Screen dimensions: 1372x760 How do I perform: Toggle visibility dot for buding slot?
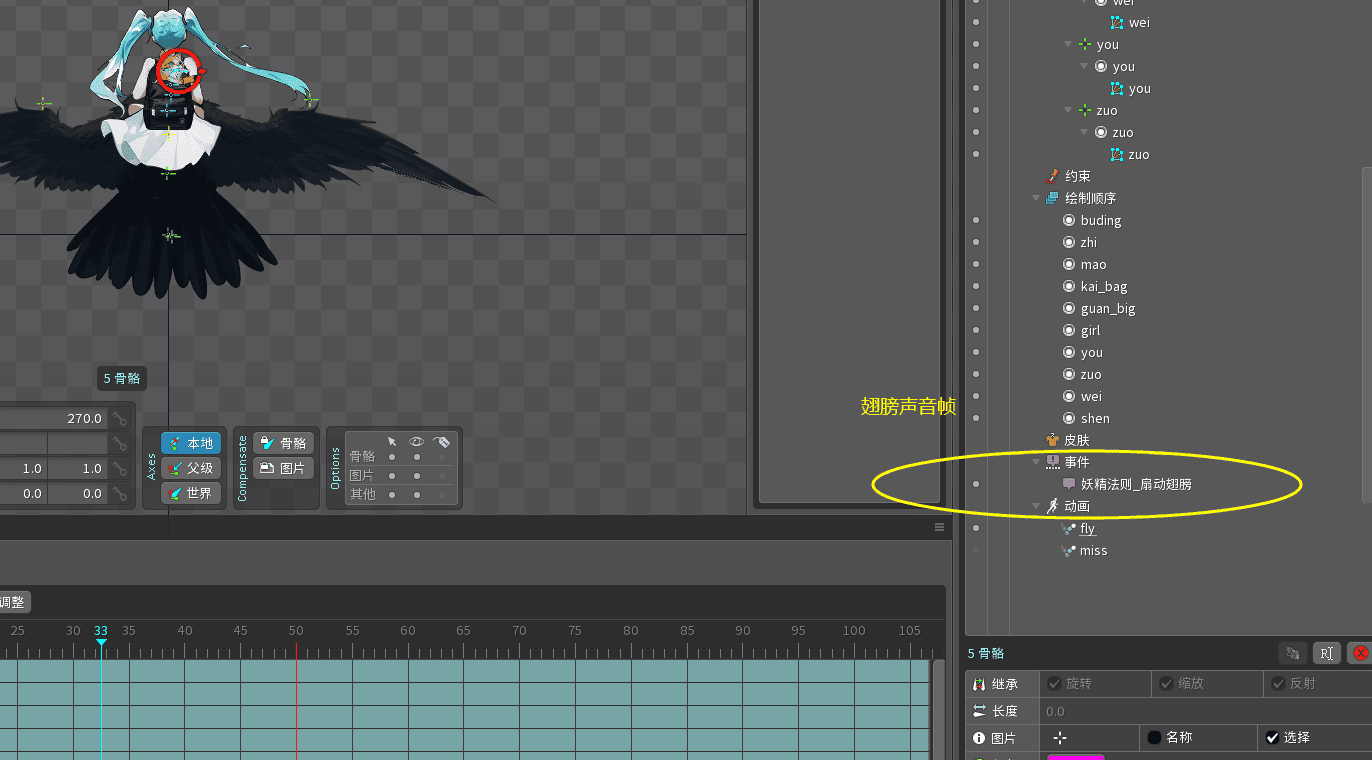pyautogui.click(x=976, y=220)
